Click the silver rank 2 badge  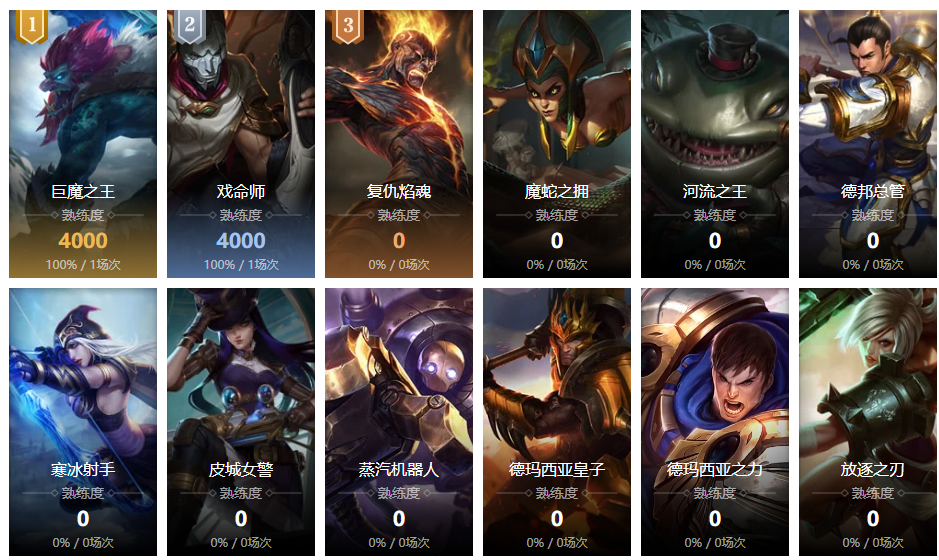[190, 26]
